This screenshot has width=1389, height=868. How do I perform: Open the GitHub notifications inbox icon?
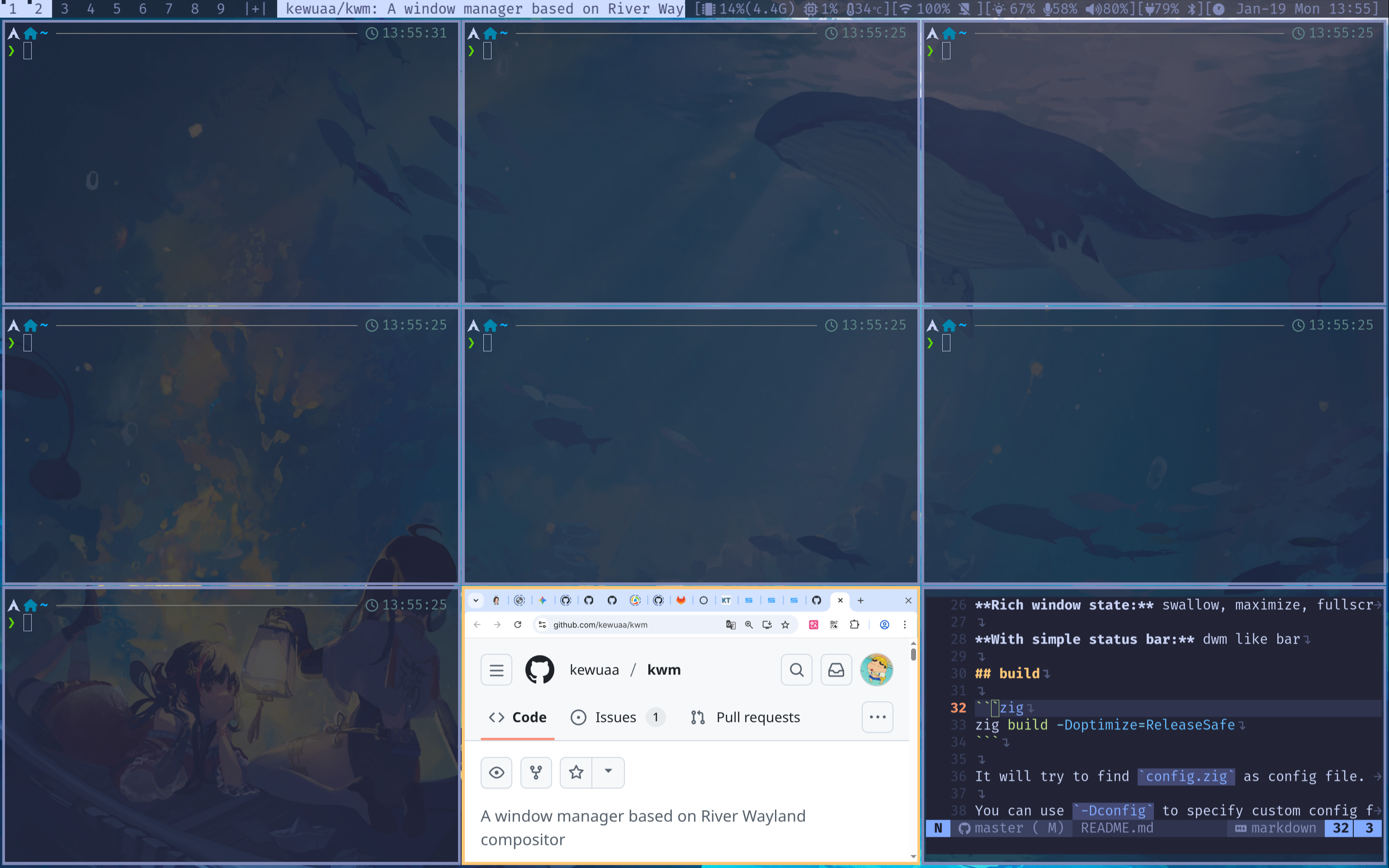(x=836, y=670)
